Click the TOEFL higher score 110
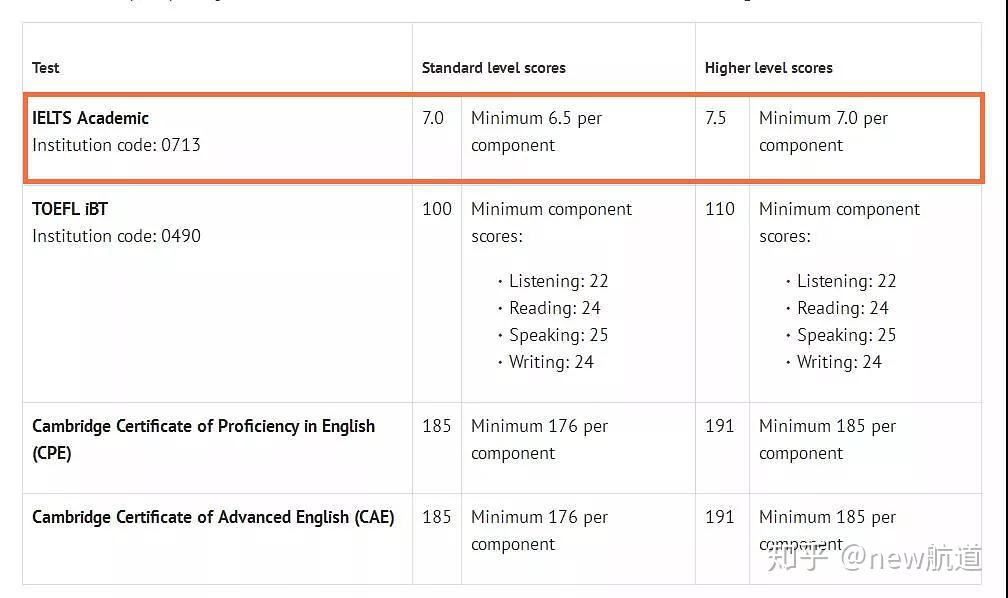1008x598 pixels. click(x=719, y=209)
